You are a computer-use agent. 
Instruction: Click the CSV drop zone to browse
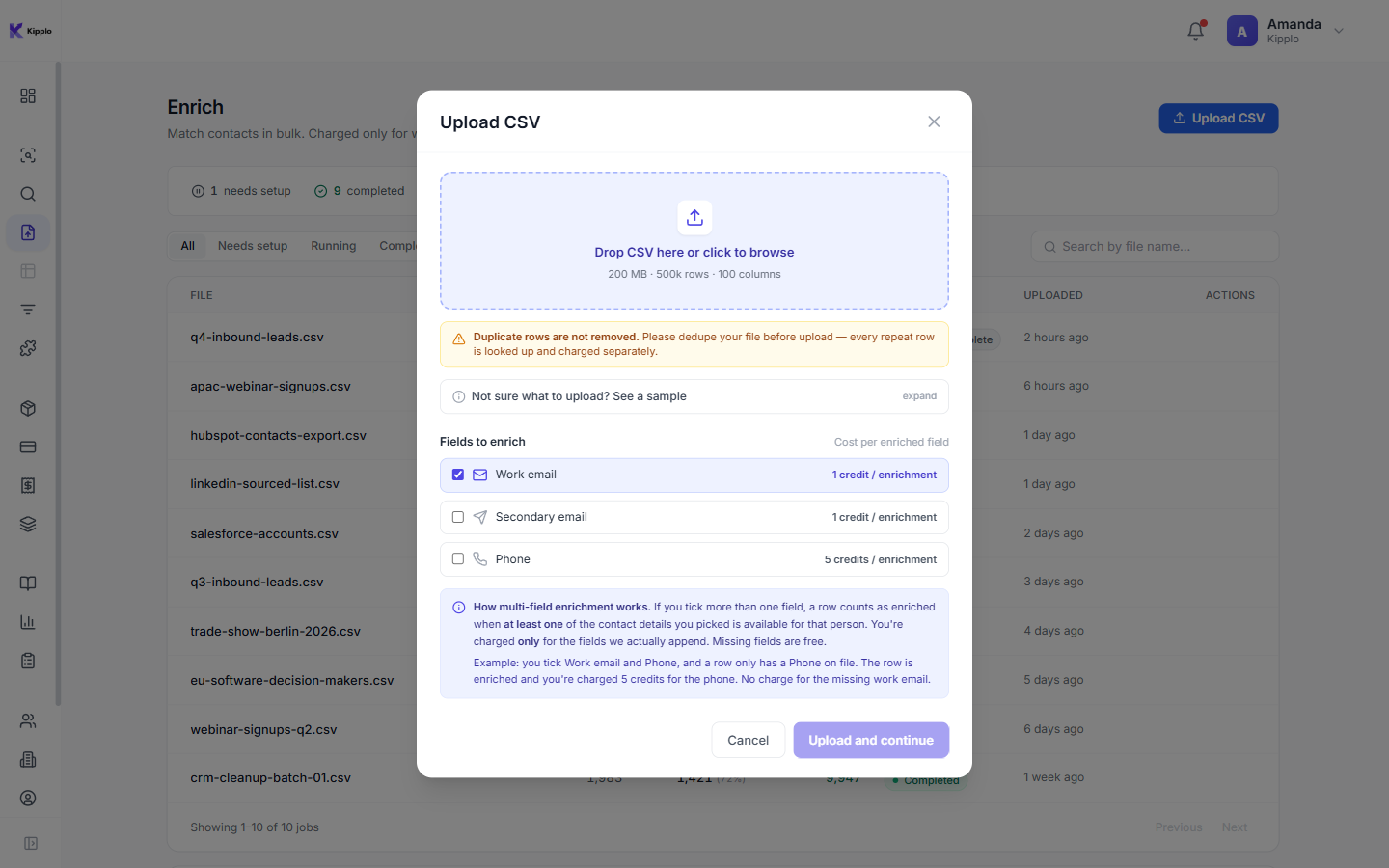point(694,241)
